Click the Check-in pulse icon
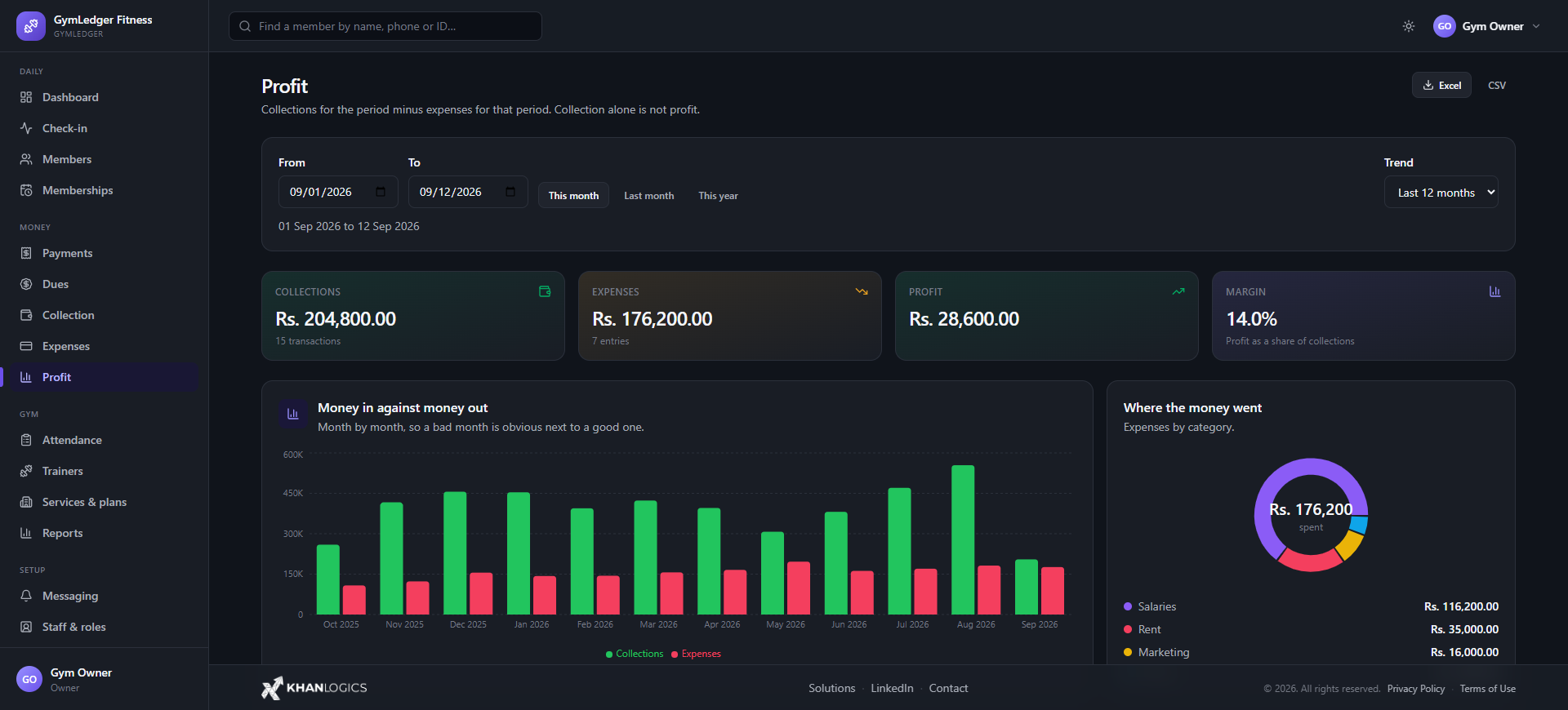 tap(26, 128)
